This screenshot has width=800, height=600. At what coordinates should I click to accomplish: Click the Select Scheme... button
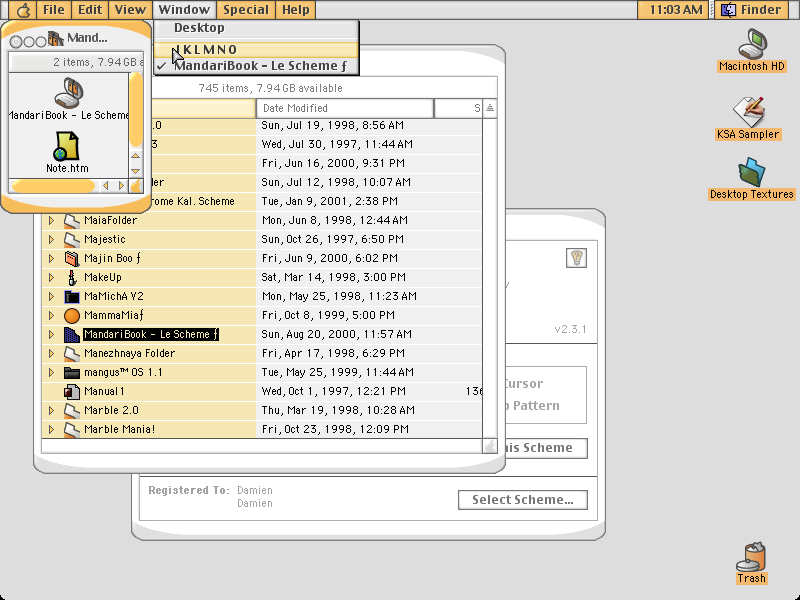point(522,500)
